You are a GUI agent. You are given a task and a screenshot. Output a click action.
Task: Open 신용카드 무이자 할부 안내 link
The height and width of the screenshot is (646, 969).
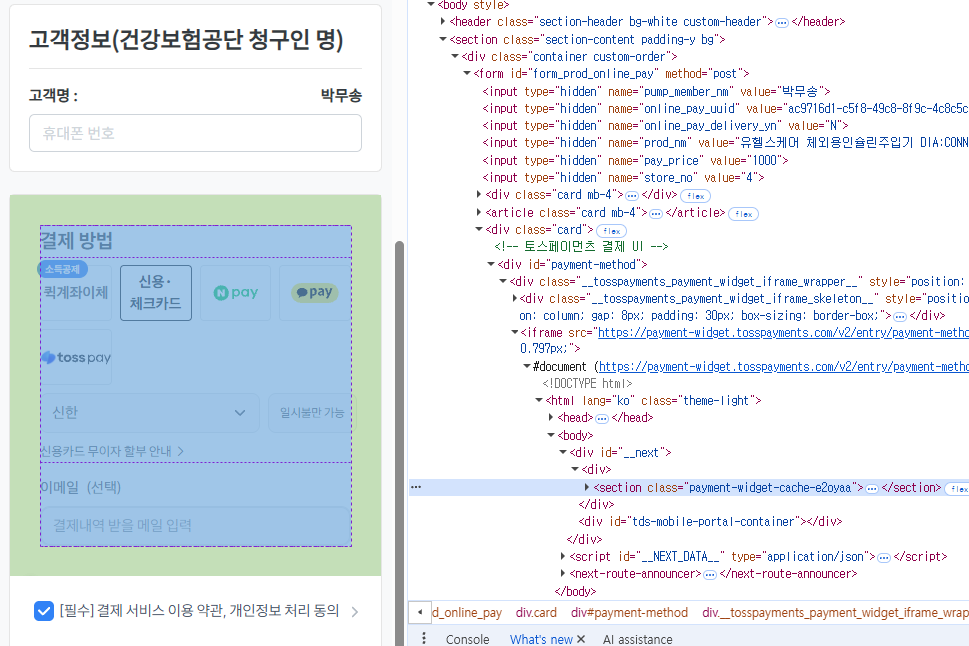coord(112,451)
